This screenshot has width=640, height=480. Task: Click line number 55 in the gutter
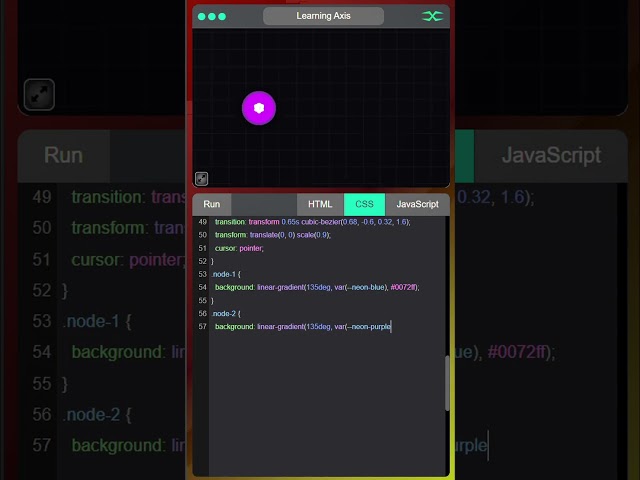click(202, 300)
